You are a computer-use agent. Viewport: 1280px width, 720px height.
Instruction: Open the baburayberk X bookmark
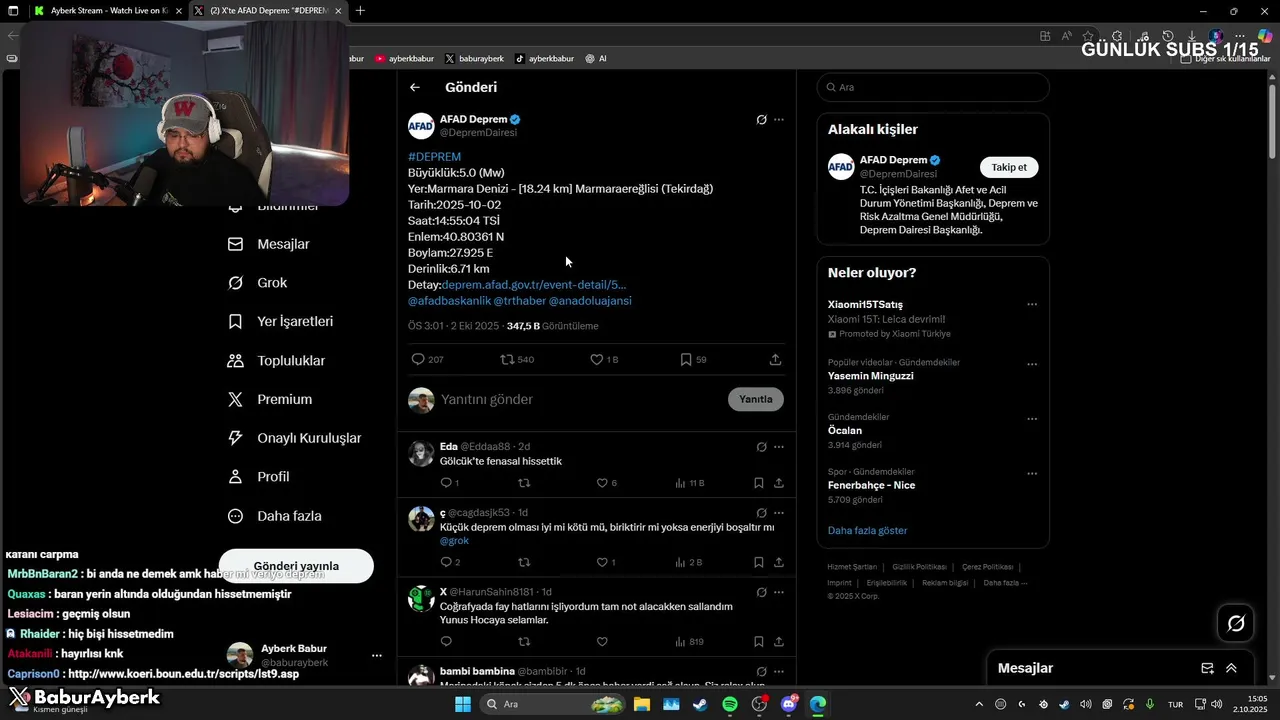tap(474, 59)
